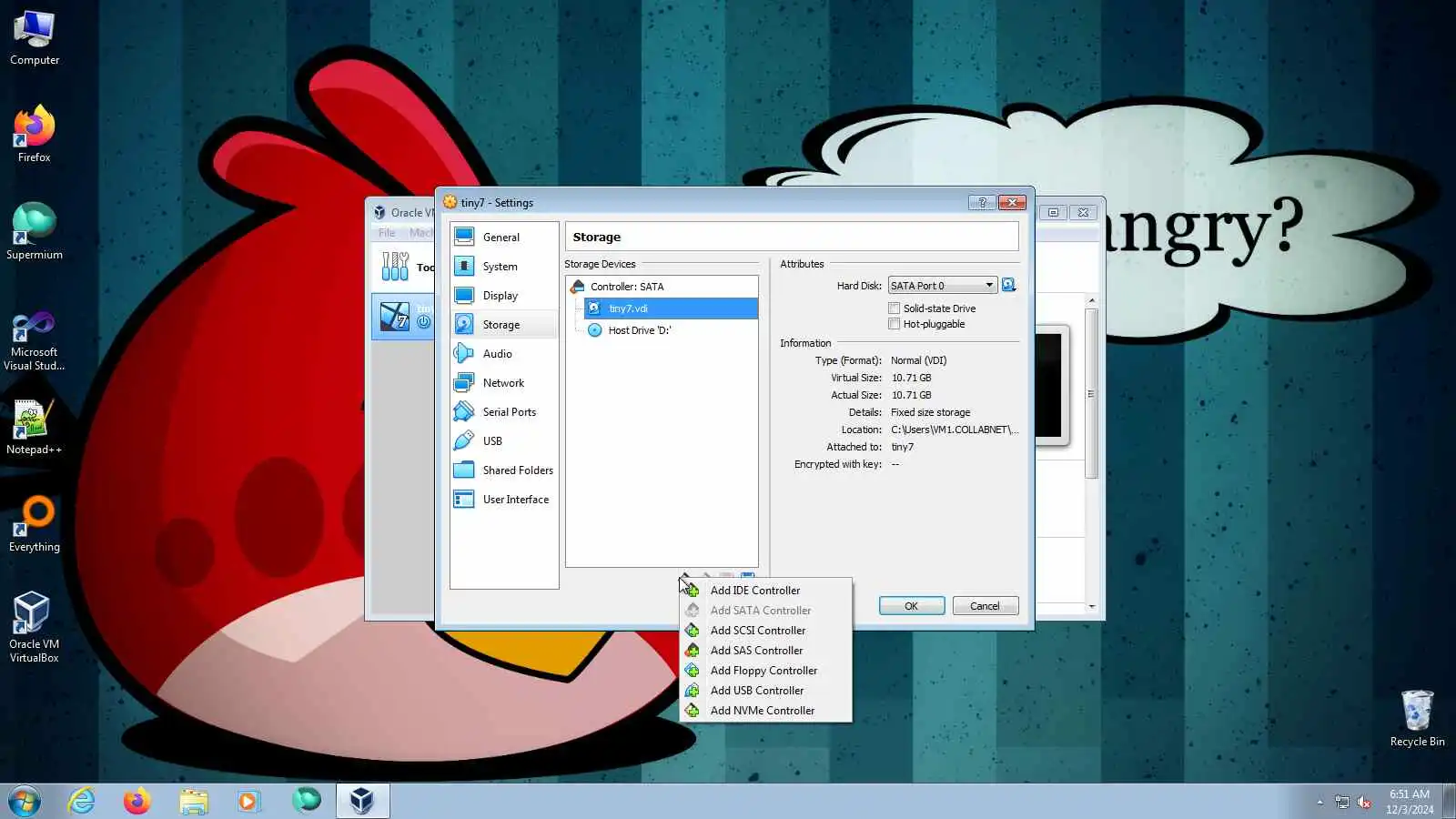1456x819 pixels.
Task: Click the Windows Start button
Action: click(x=25, y=802)
